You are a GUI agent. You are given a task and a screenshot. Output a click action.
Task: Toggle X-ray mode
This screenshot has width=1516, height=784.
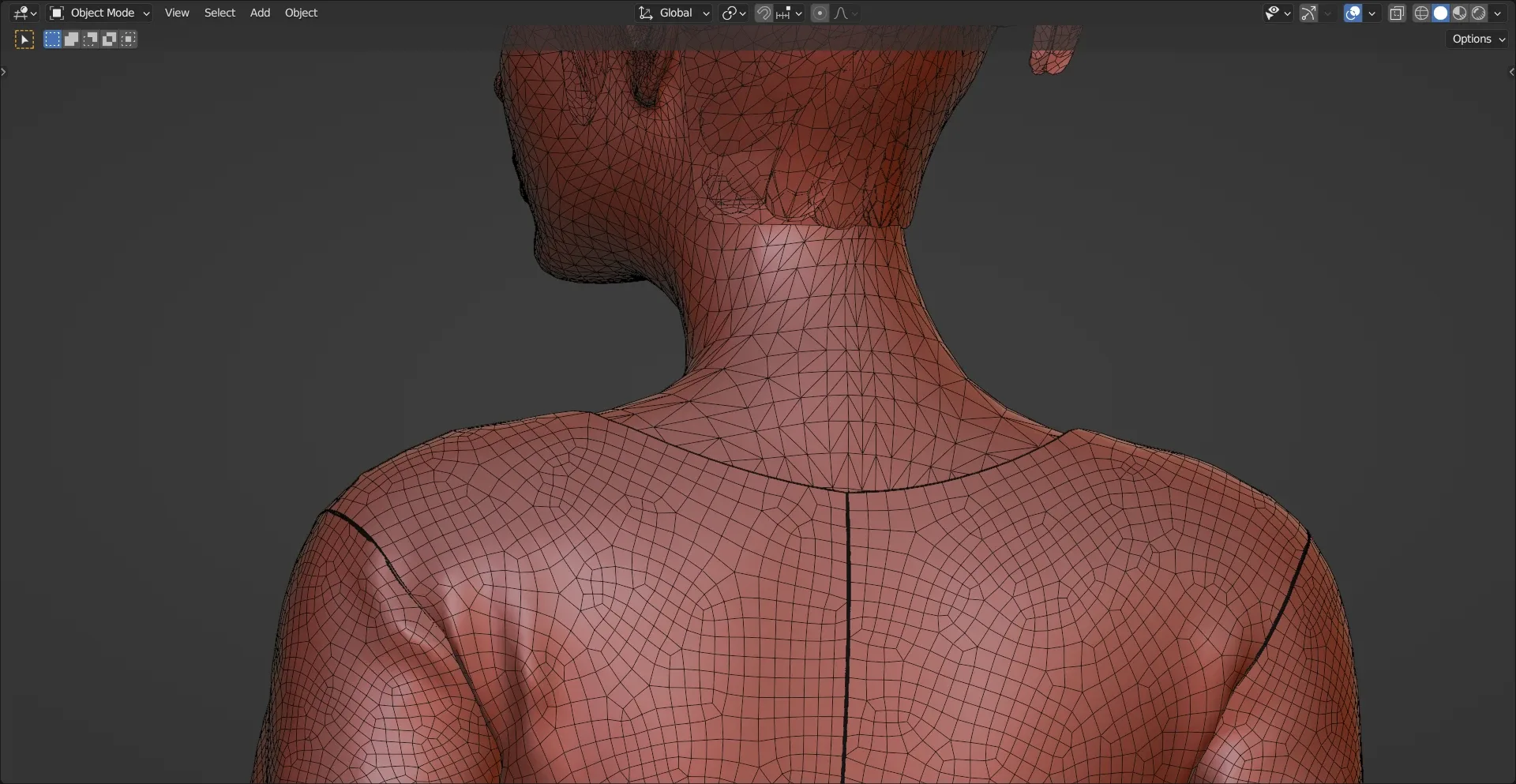[1397, 13]
